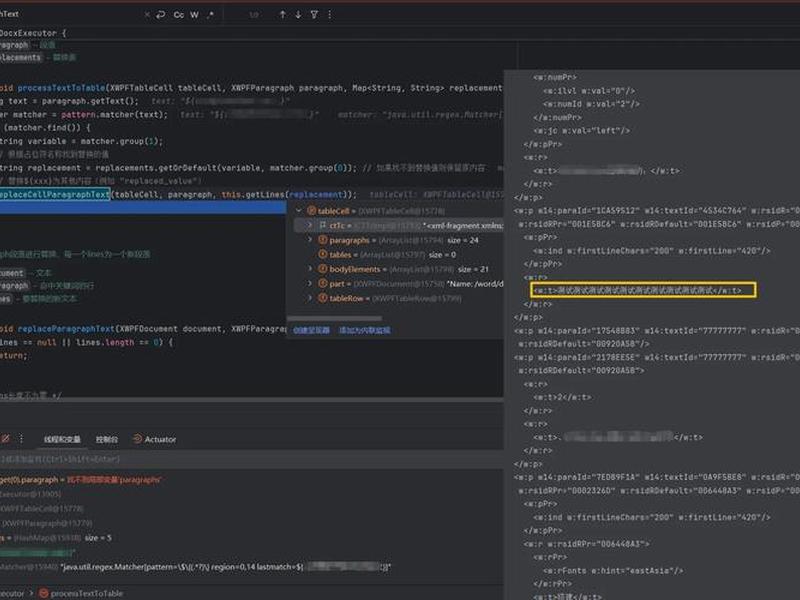Image resolution: width=800 pixels, height=600 pixels.
Task: Open find bar more options menu
Action: coord(330,15)
